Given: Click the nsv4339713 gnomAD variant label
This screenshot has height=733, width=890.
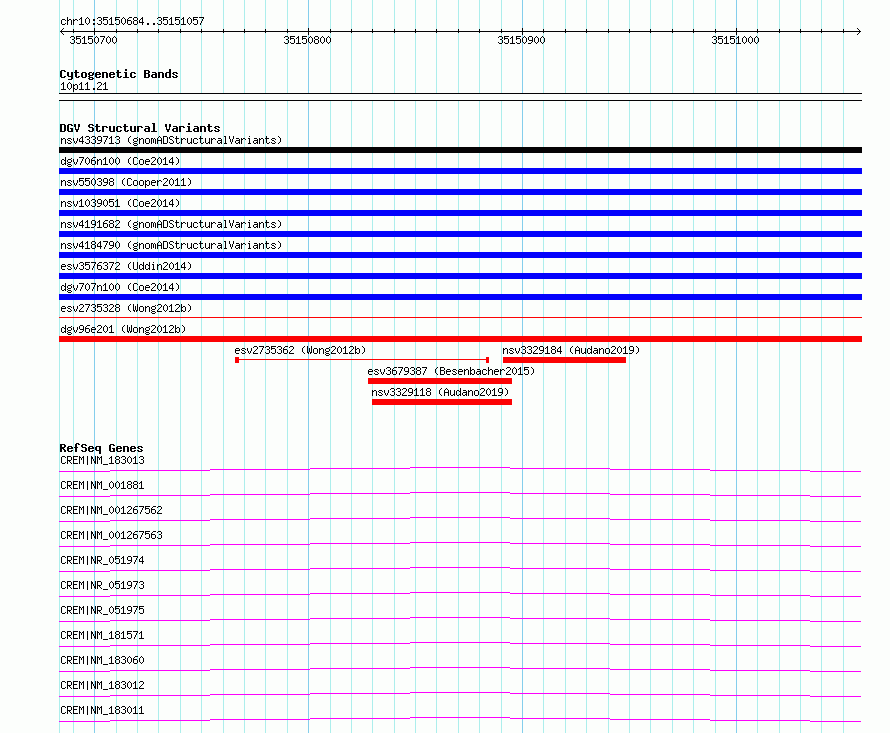Looking at the screenshot, I should tap(171, 140).
